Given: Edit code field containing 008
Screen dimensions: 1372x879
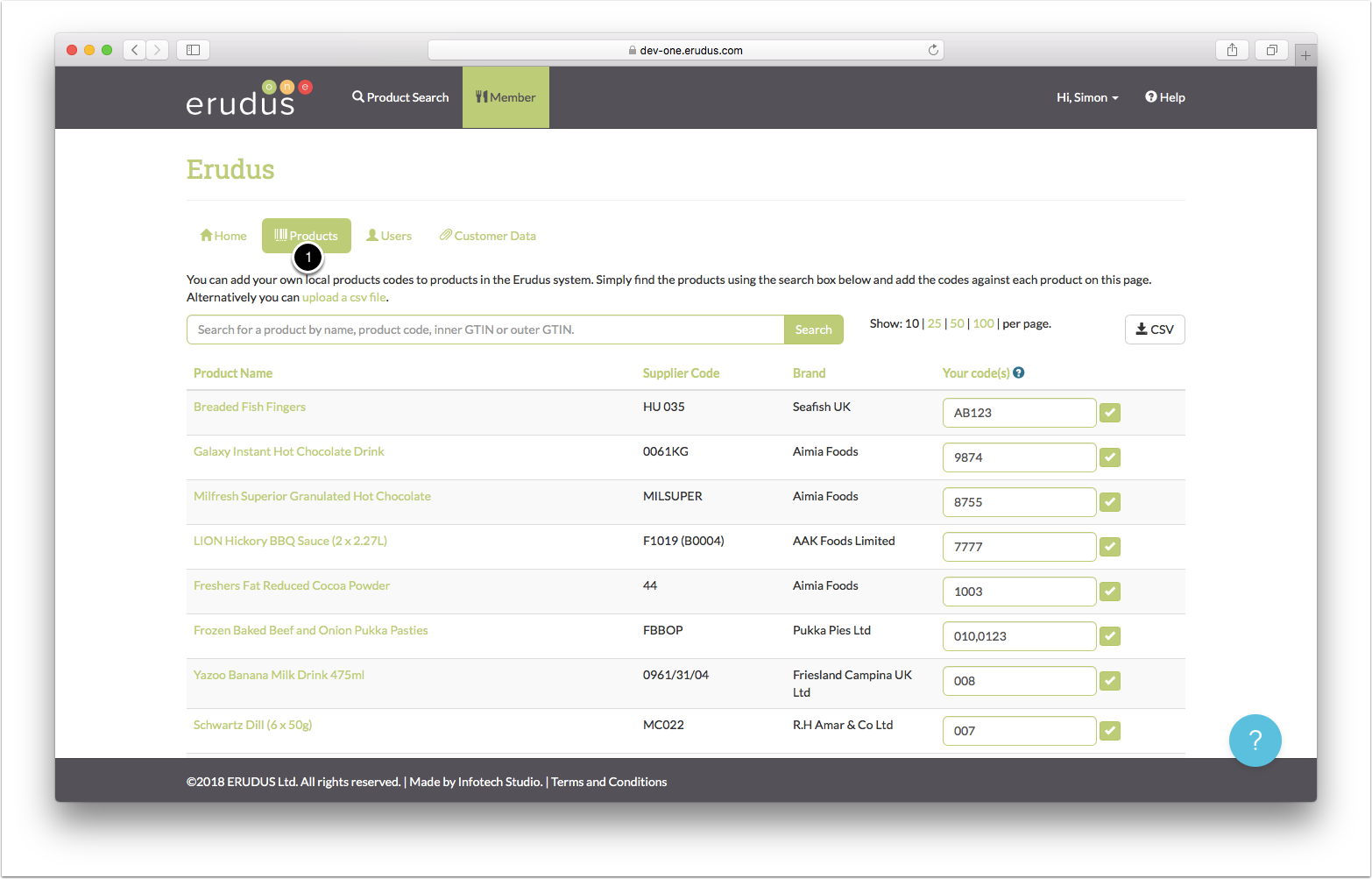Looking at the screenshot, I should tap(1019, 681).
